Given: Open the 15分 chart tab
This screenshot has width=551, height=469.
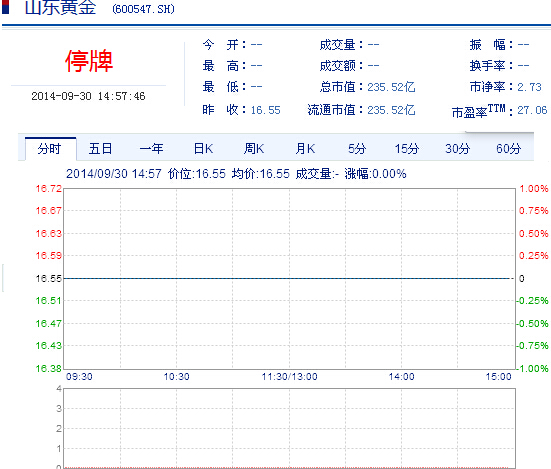Looking at the screenshot, I should pos(407,149).
